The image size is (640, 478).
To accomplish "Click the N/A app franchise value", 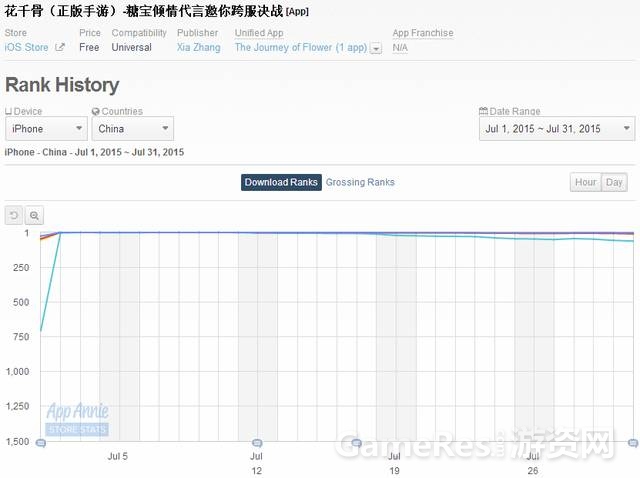I will coord(400,48).
